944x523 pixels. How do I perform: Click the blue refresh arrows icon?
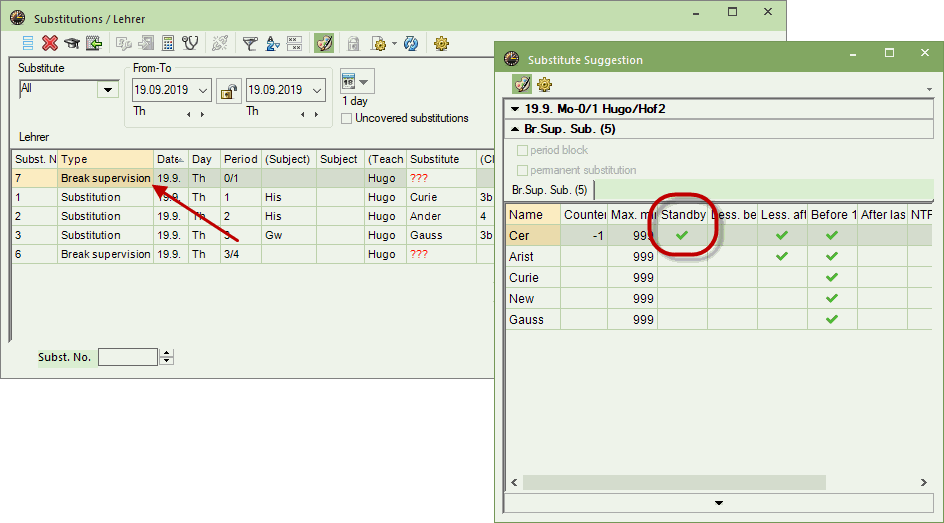point(411,43)
